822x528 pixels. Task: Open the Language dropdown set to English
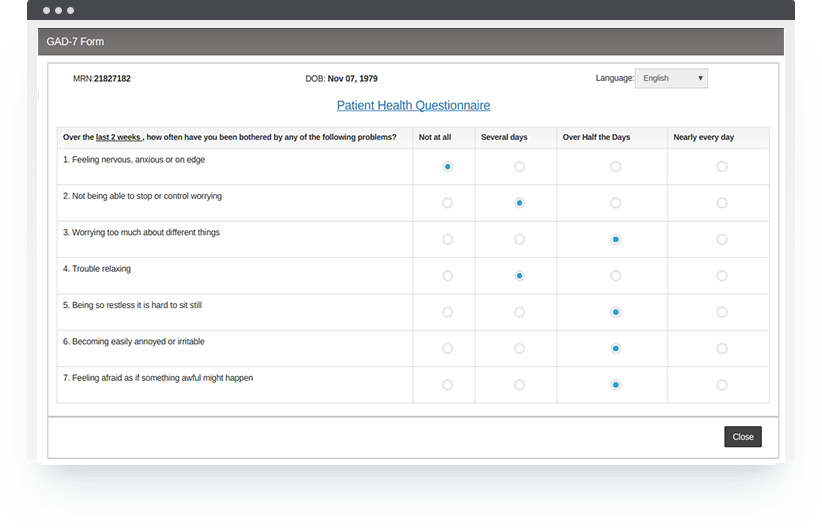(x=671, y=78)
